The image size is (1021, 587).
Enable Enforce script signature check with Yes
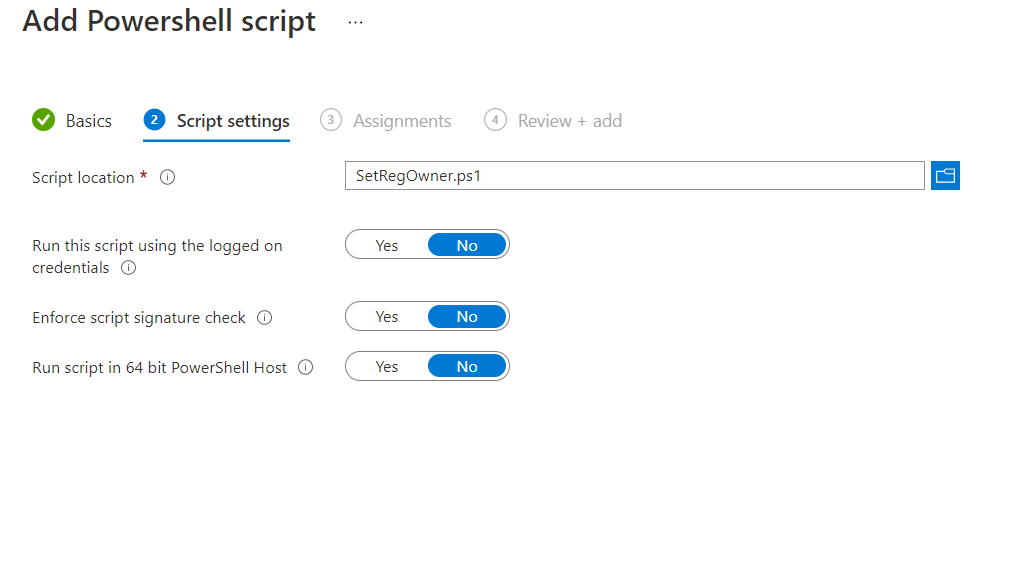pos(387,317)
